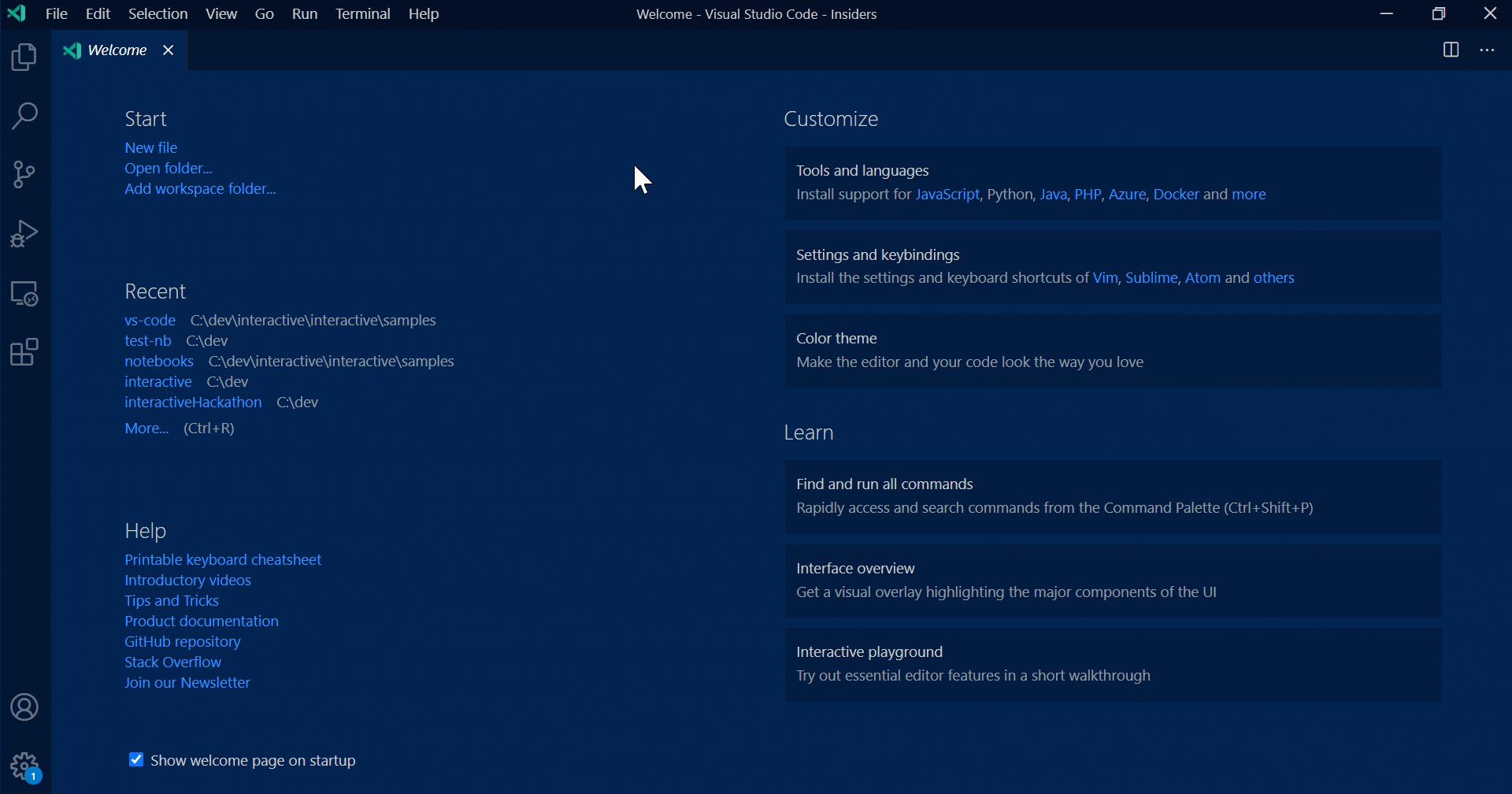Viewport: 1512px width, 794px height.
Task: Install Sublime keybindings link
Action: pos(1151,278)
